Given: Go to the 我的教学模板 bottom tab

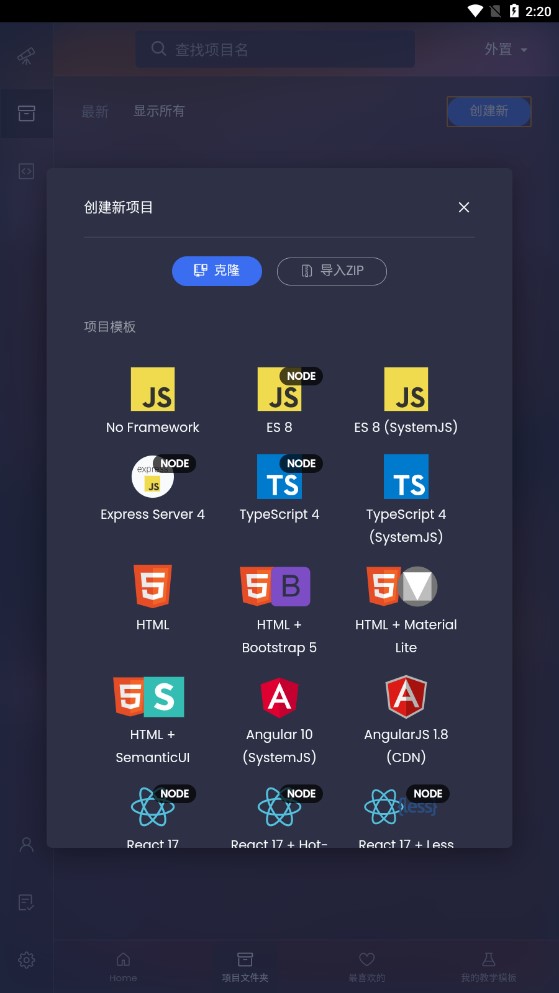Looking at the screenshot, I should point(488,967).
